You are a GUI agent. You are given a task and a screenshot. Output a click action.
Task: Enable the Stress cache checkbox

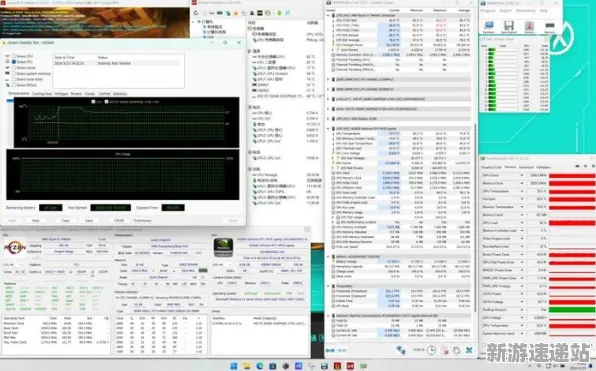coord(14,68)
